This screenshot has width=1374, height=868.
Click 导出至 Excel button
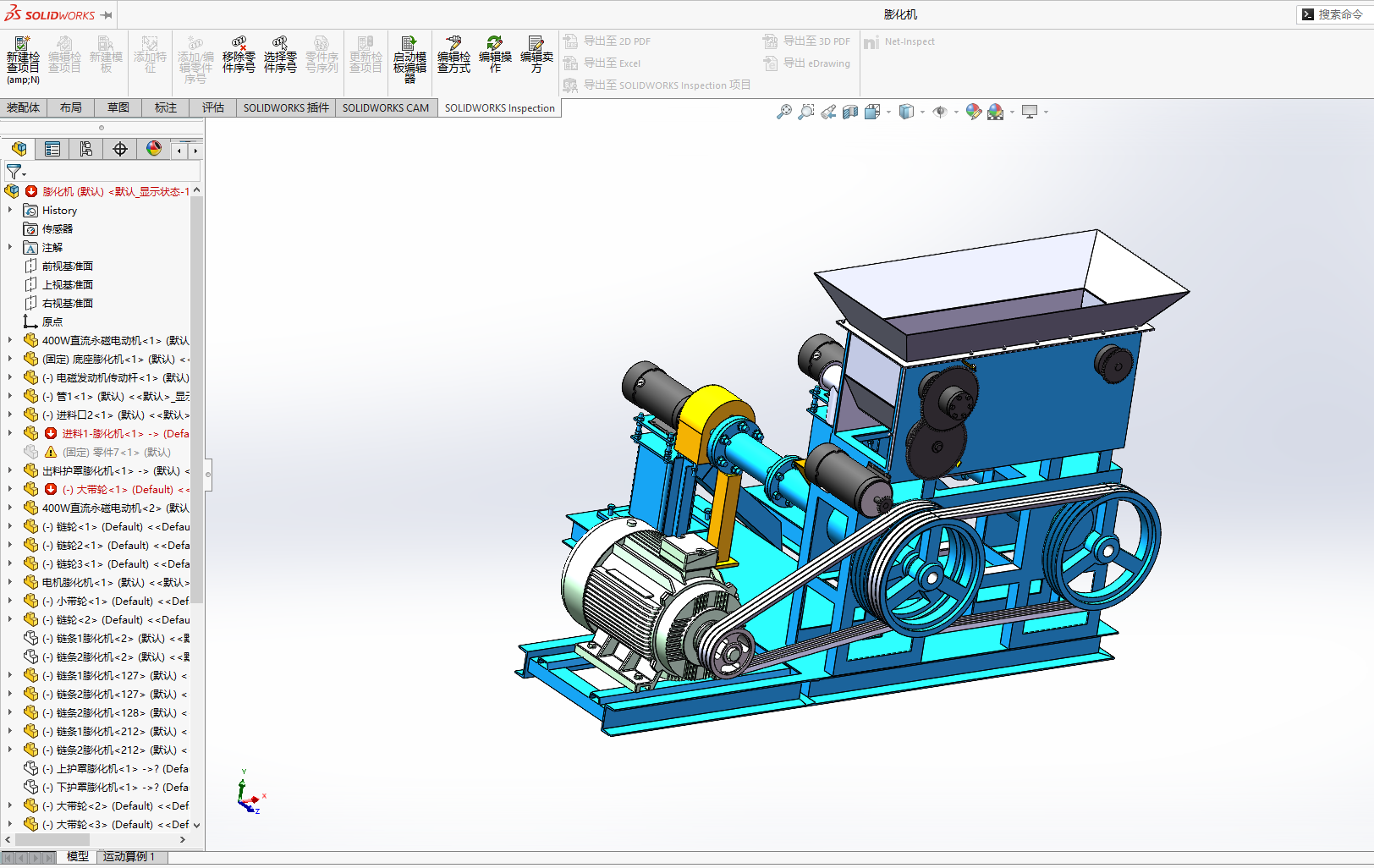coord(602,63)
